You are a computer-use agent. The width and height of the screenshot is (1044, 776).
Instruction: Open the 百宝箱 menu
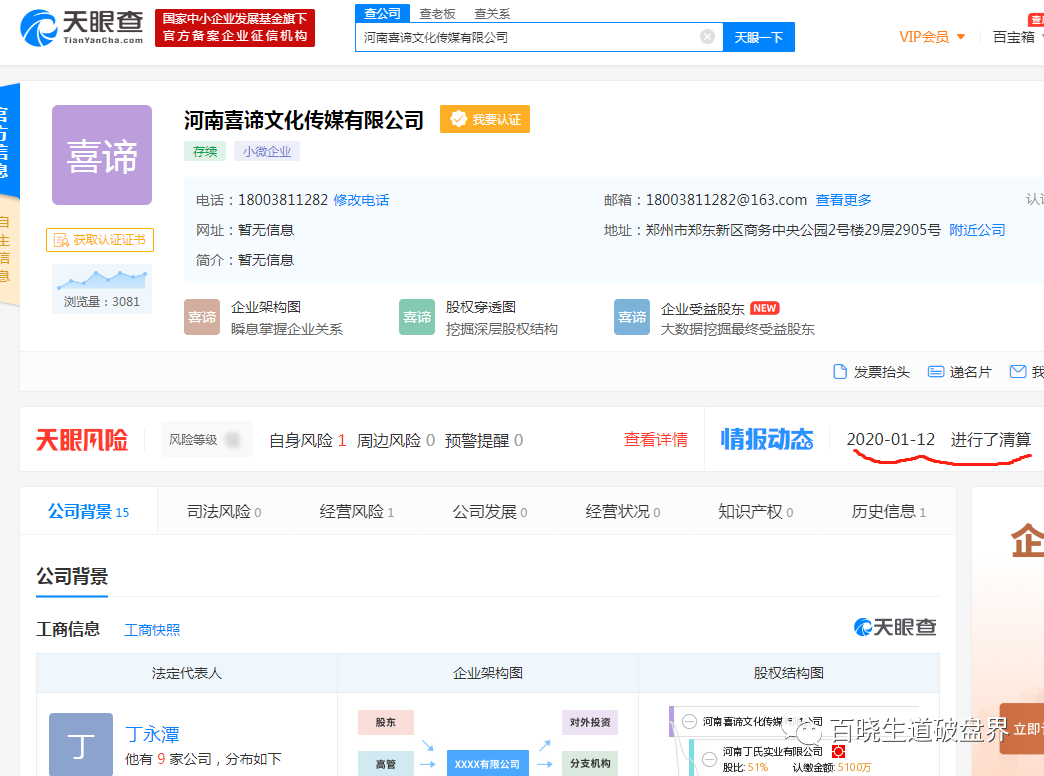tap(1016, 37)
